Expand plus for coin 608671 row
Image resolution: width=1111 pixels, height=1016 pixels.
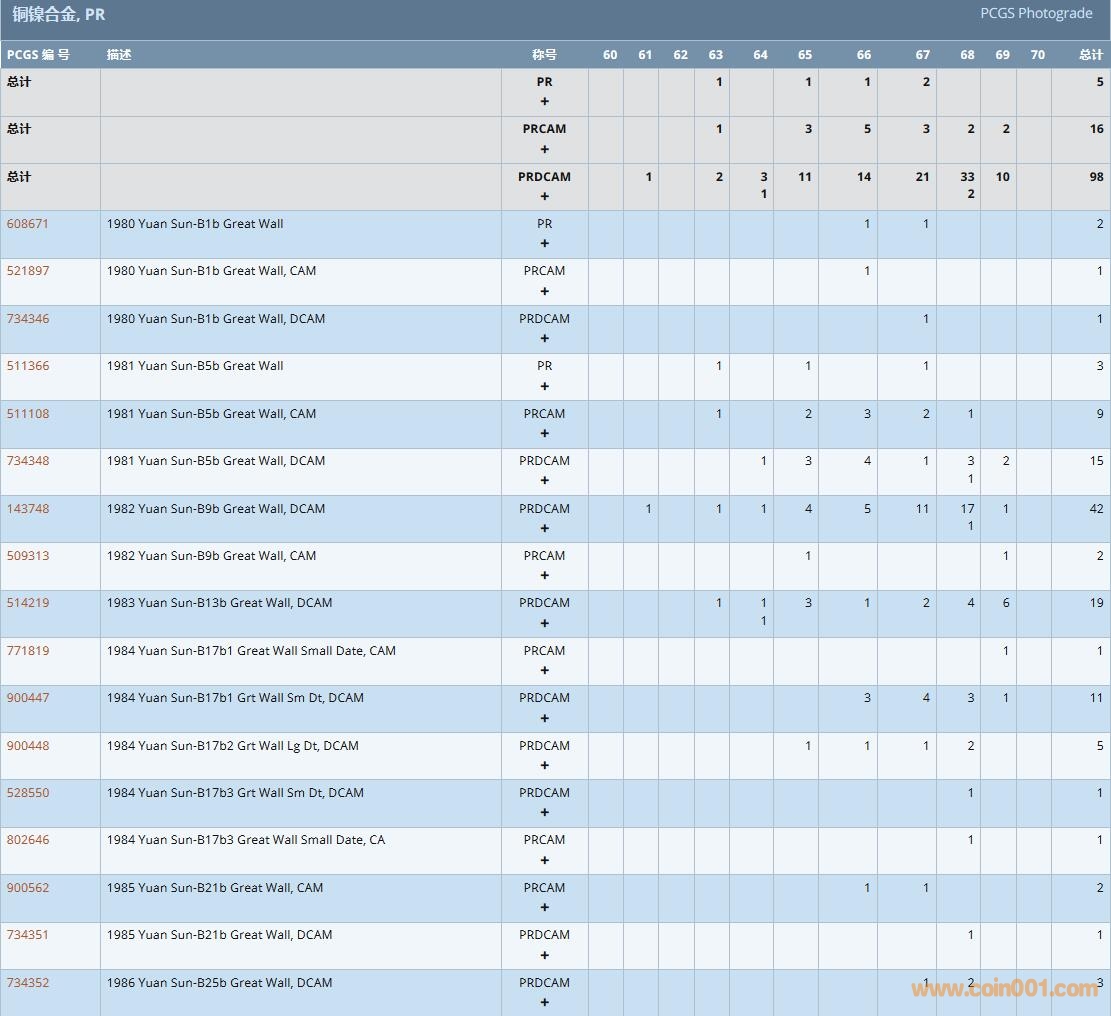[x=544, y=244]
